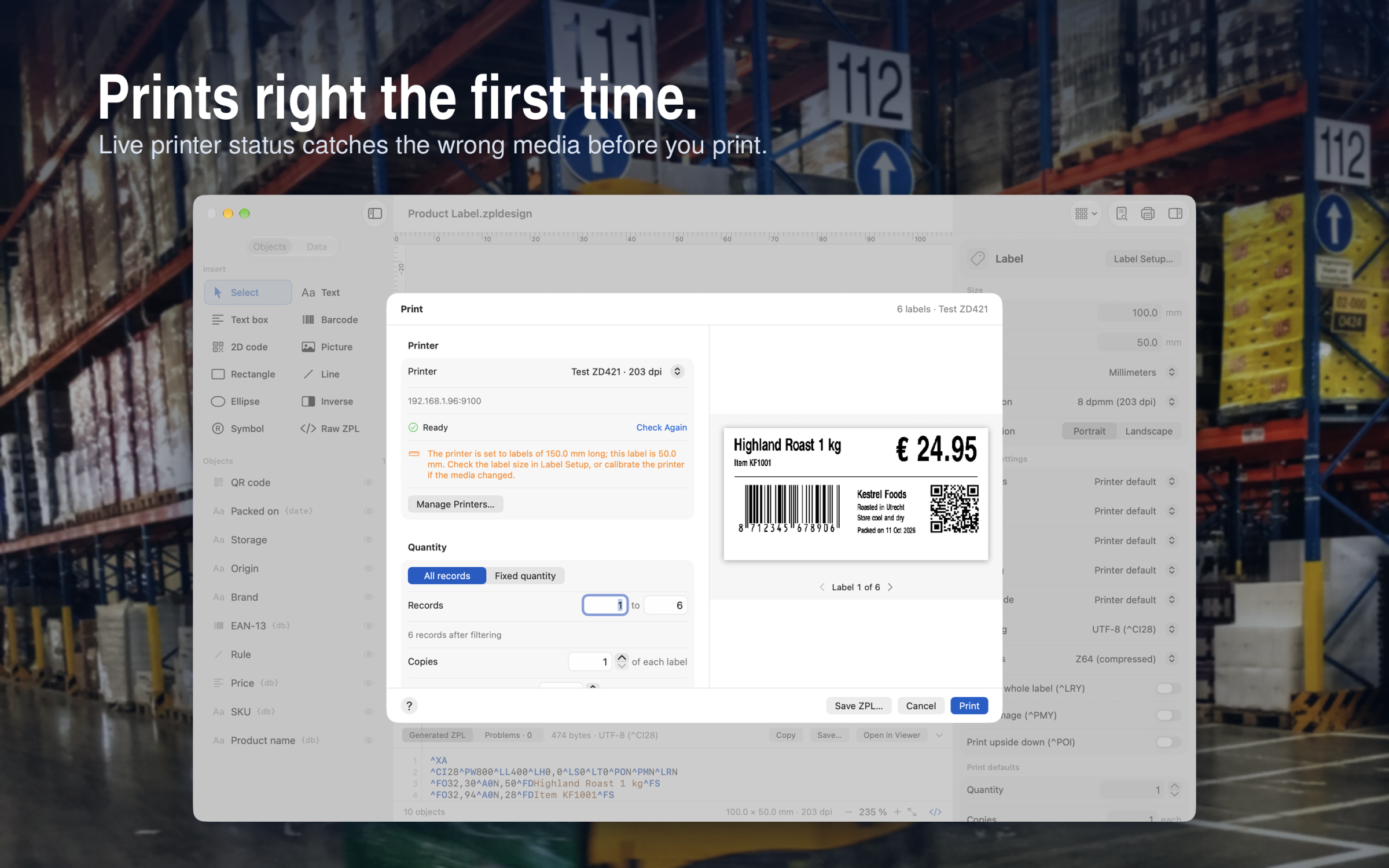Viewport: 1389px width, 868px height.
Task: Hide the QR code object
Action: click(x=369, y=482)
